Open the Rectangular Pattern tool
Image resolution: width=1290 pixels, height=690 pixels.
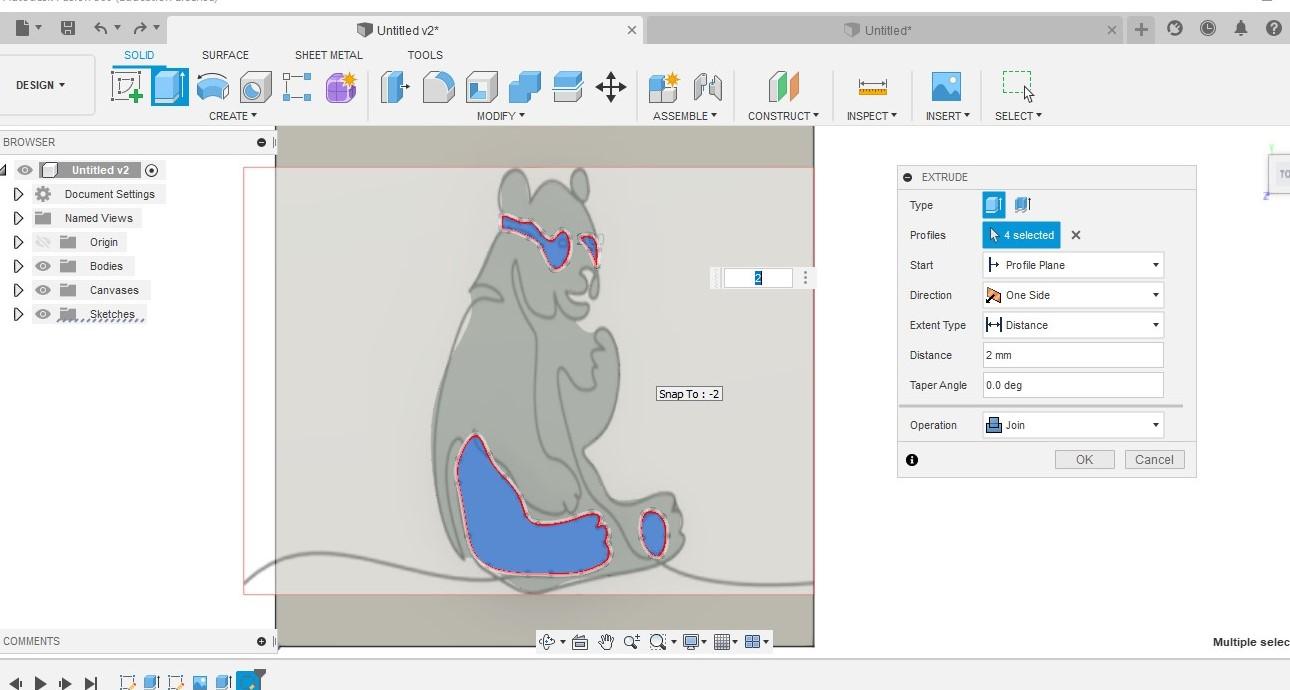tap(297, 87)
